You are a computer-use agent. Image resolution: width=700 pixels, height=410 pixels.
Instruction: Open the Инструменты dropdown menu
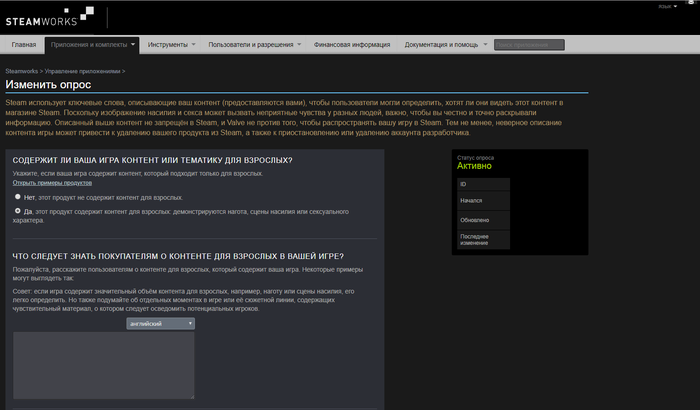[x=171, y=45]
